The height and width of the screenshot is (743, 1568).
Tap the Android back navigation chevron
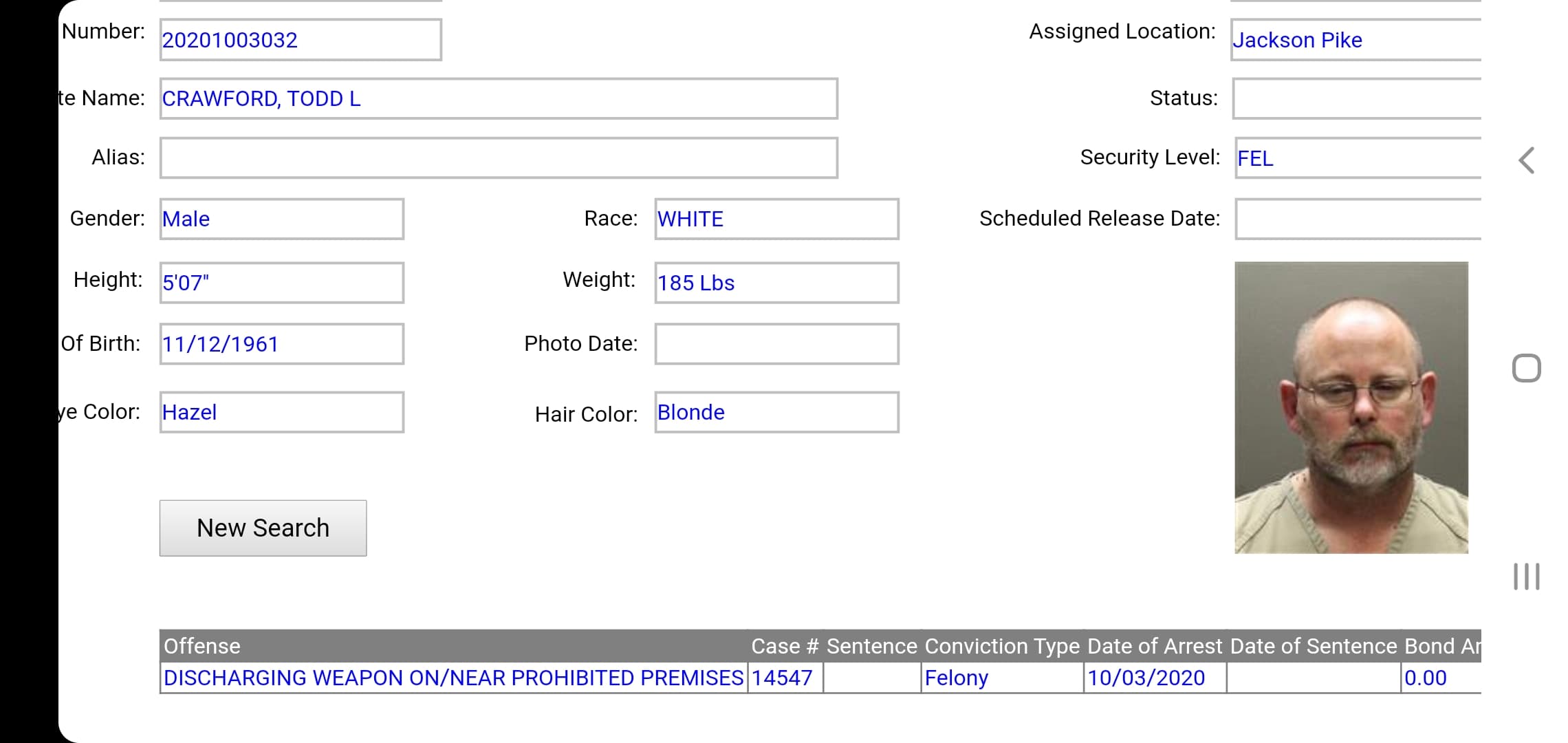tap(1526, 160)
